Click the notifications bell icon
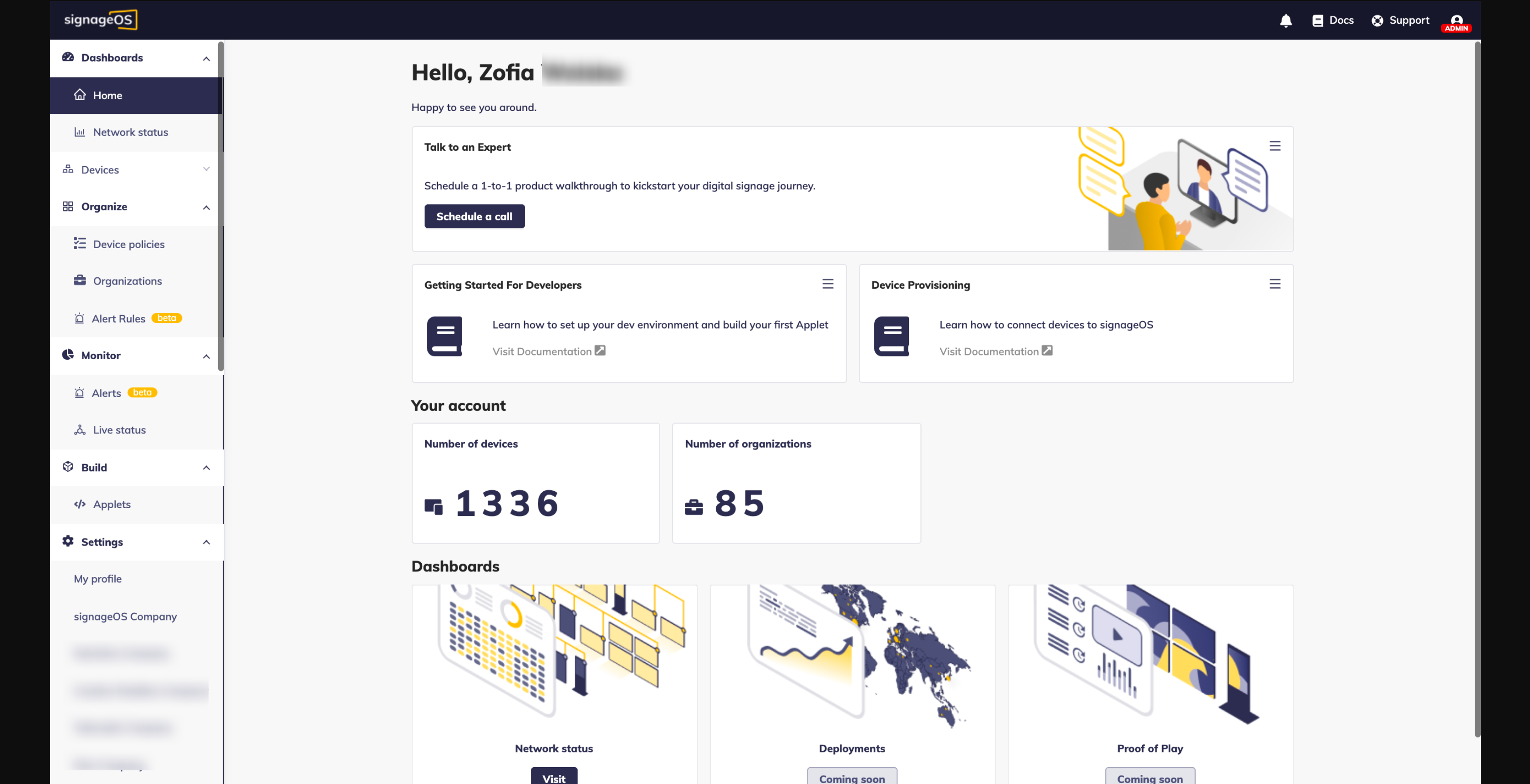1530x784 pixels. tap(1285, 21)
